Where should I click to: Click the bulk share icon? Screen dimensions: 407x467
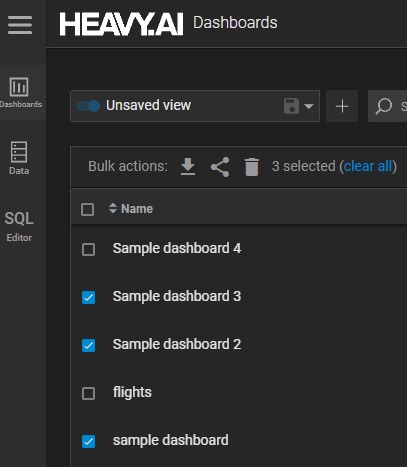coord(220,167)
